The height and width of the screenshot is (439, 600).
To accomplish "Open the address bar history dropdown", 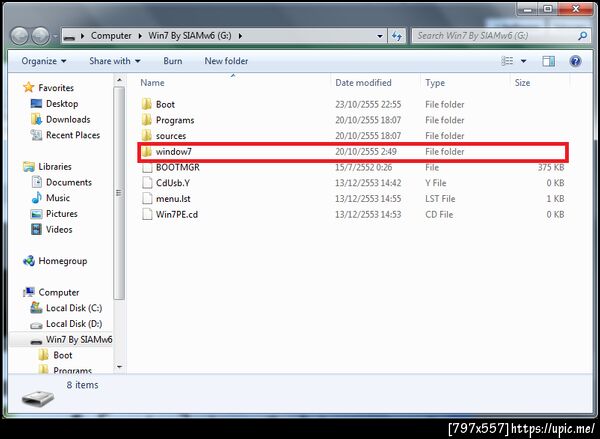I will (380, 36).
